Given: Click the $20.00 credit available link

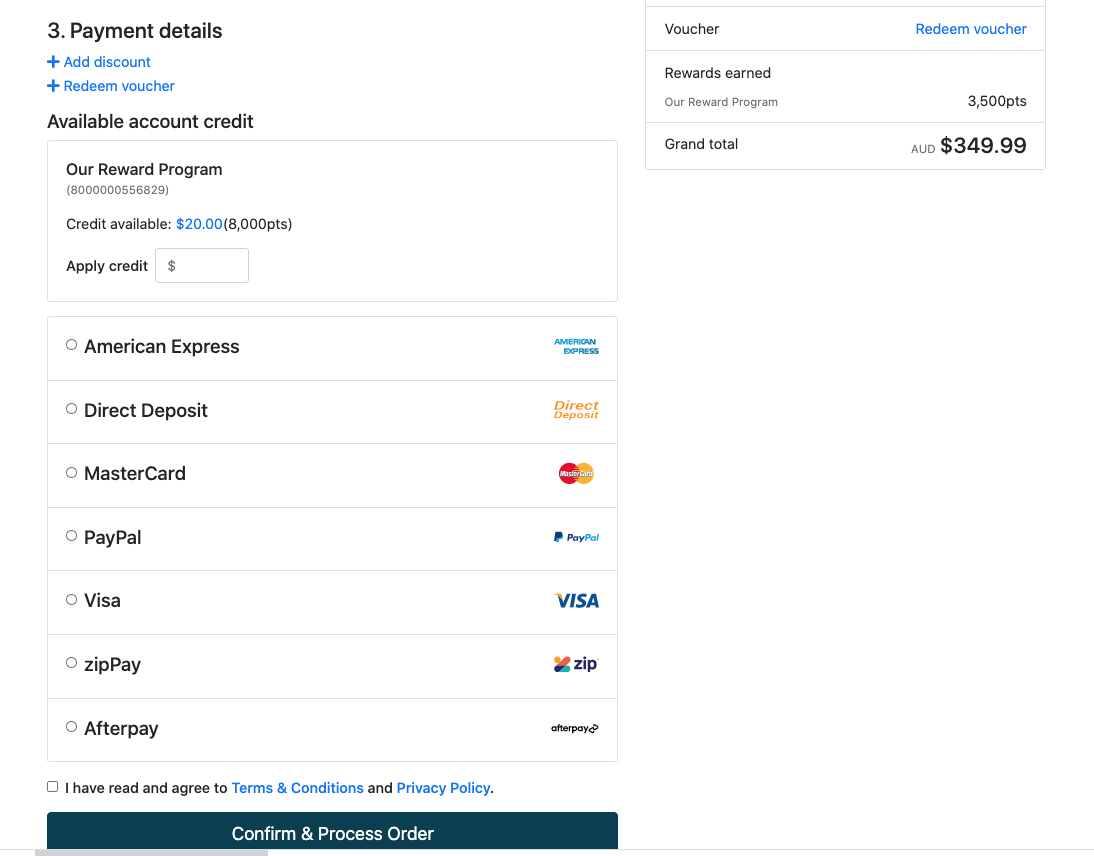Looking at the screenshot, I should [x=199, y=224].
